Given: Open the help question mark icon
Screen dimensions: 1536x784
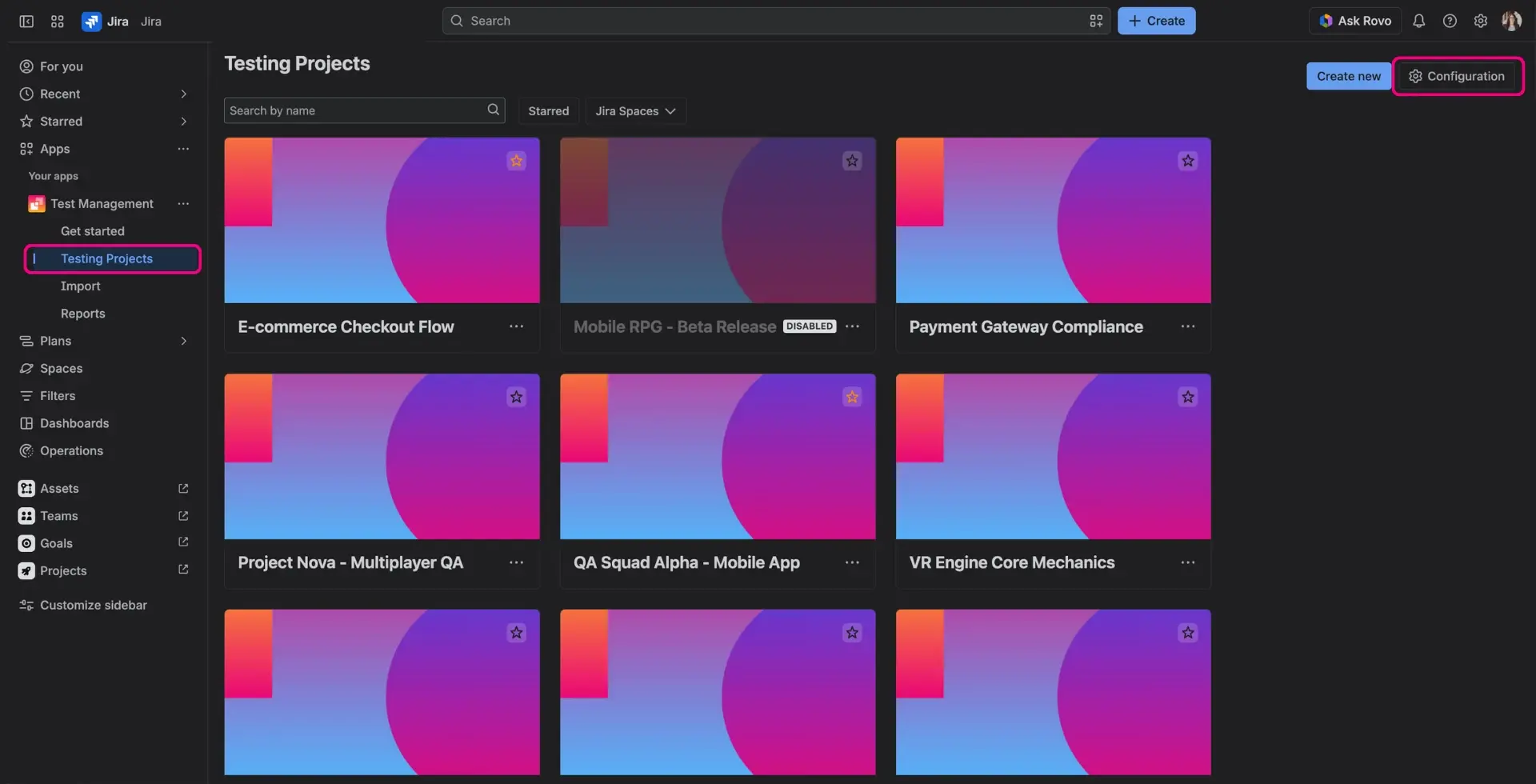Looking at the screenshot, I should 1450,21.
